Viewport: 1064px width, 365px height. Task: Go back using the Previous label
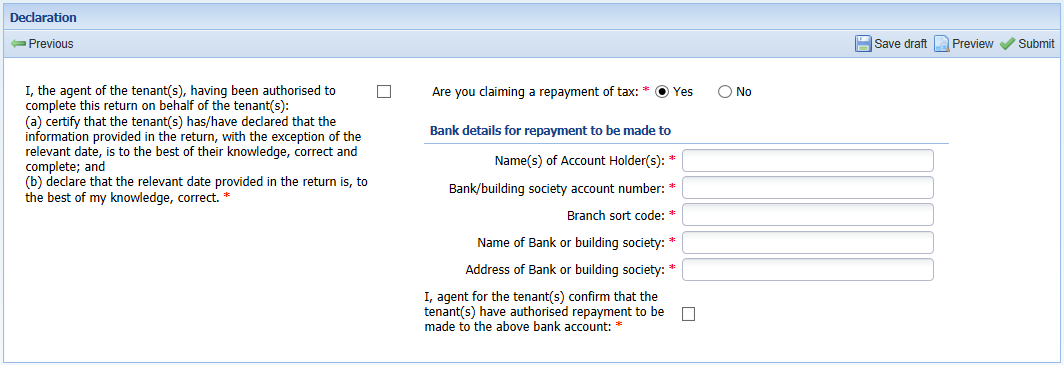(x=51, y=44)
